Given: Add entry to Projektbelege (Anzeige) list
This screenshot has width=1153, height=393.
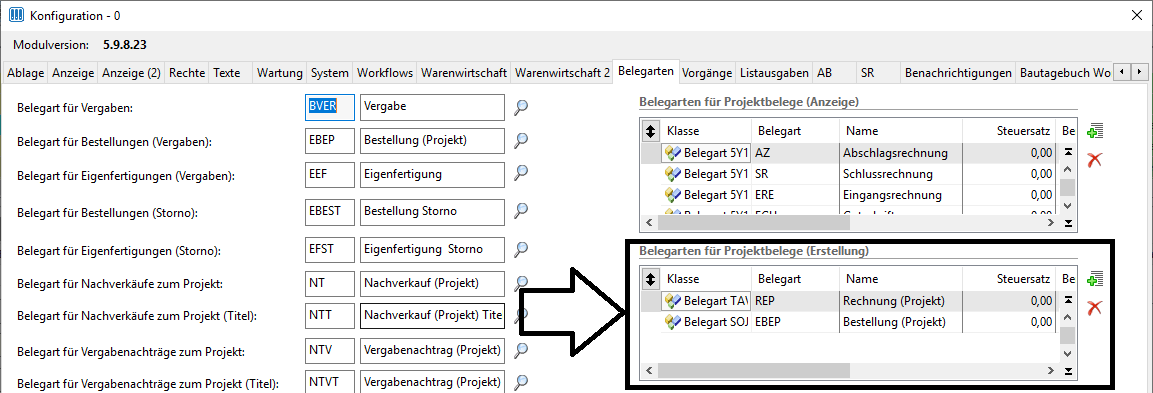Looking at the screenshot, I should point(1095,132).
